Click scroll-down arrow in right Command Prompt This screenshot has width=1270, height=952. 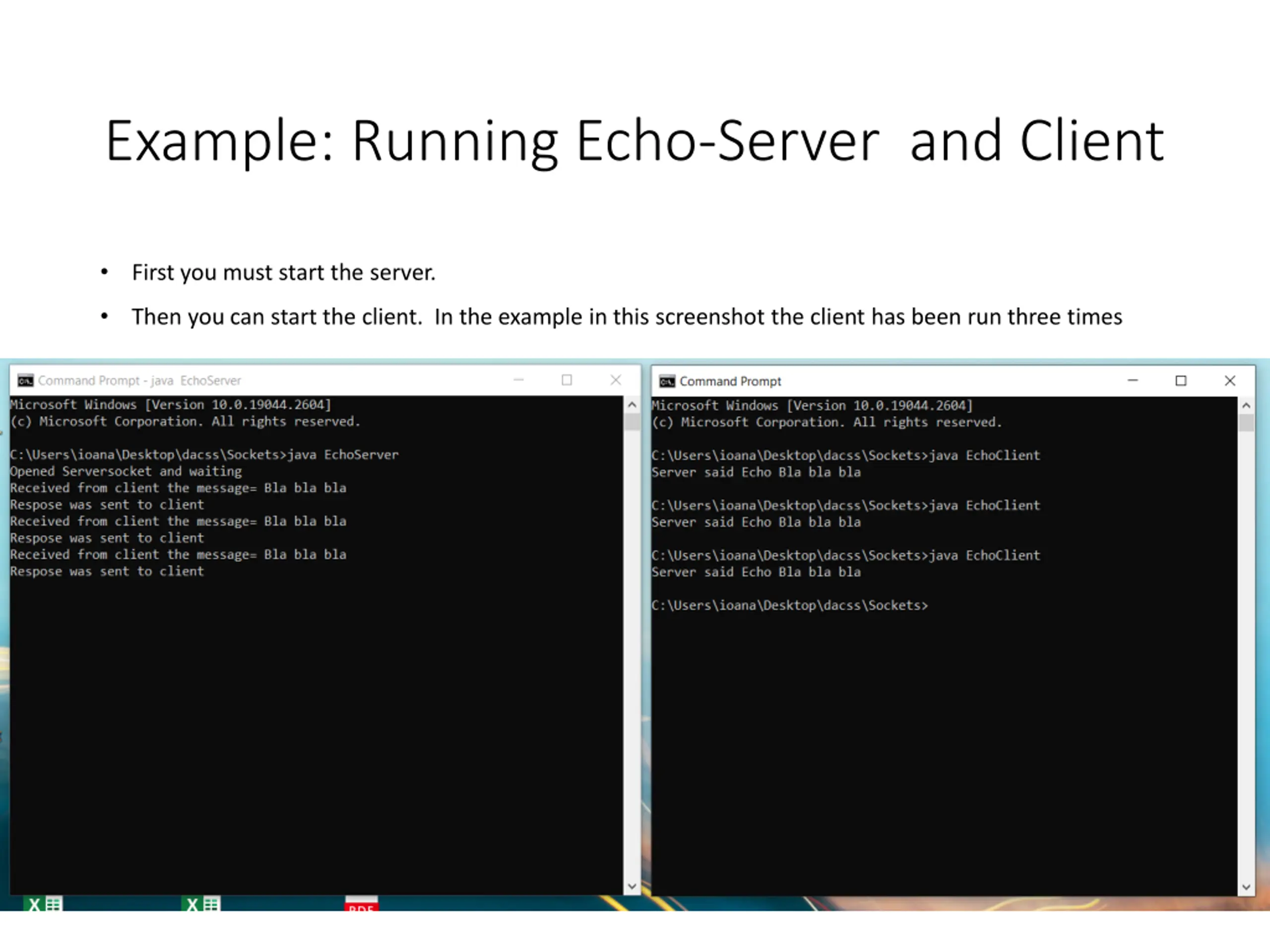pos(1246,887)
